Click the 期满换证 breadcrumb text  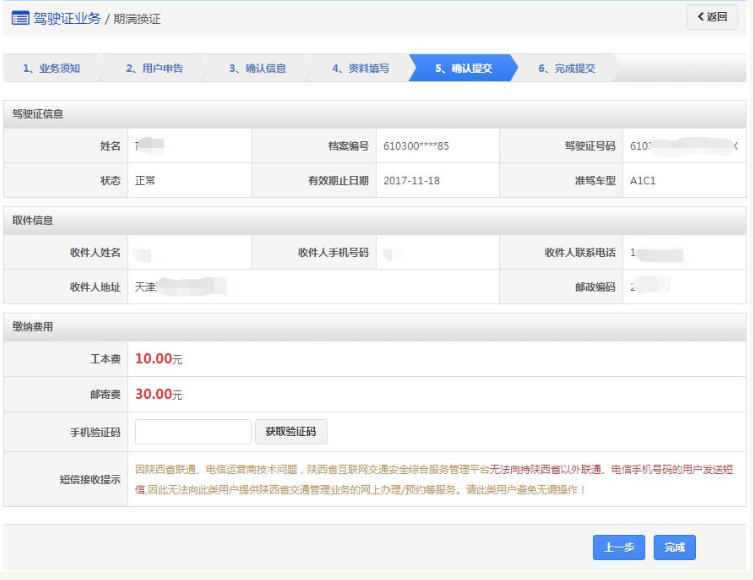click(x=136, y=19)
